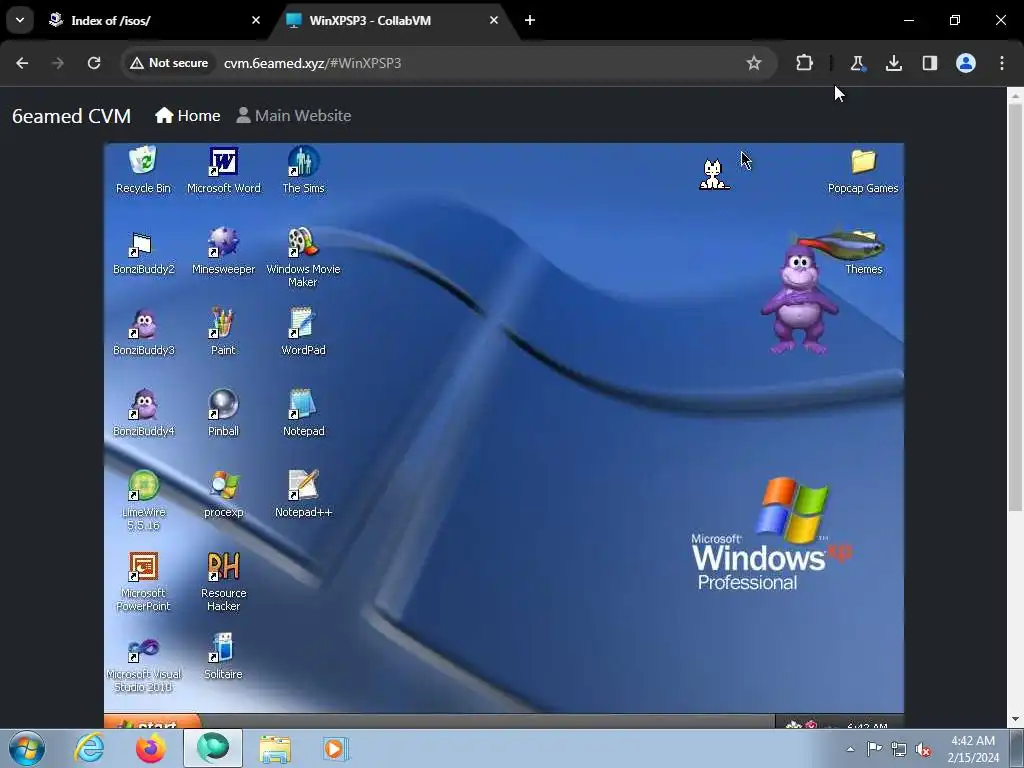
Task: Close the WinXPSP3 - CollabVM tab
Action: pyautogui.click(x=494, y=20)
